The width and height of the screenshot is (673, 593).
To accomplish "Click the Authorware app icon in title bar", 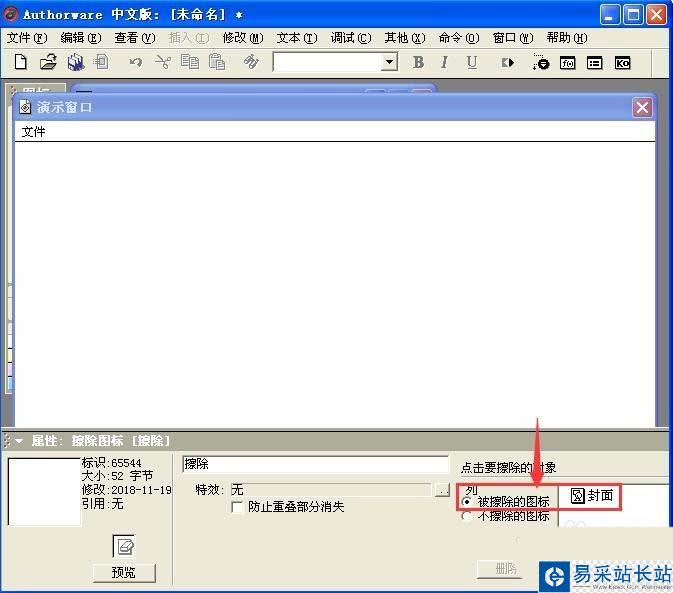I will [x=10, y=14].
